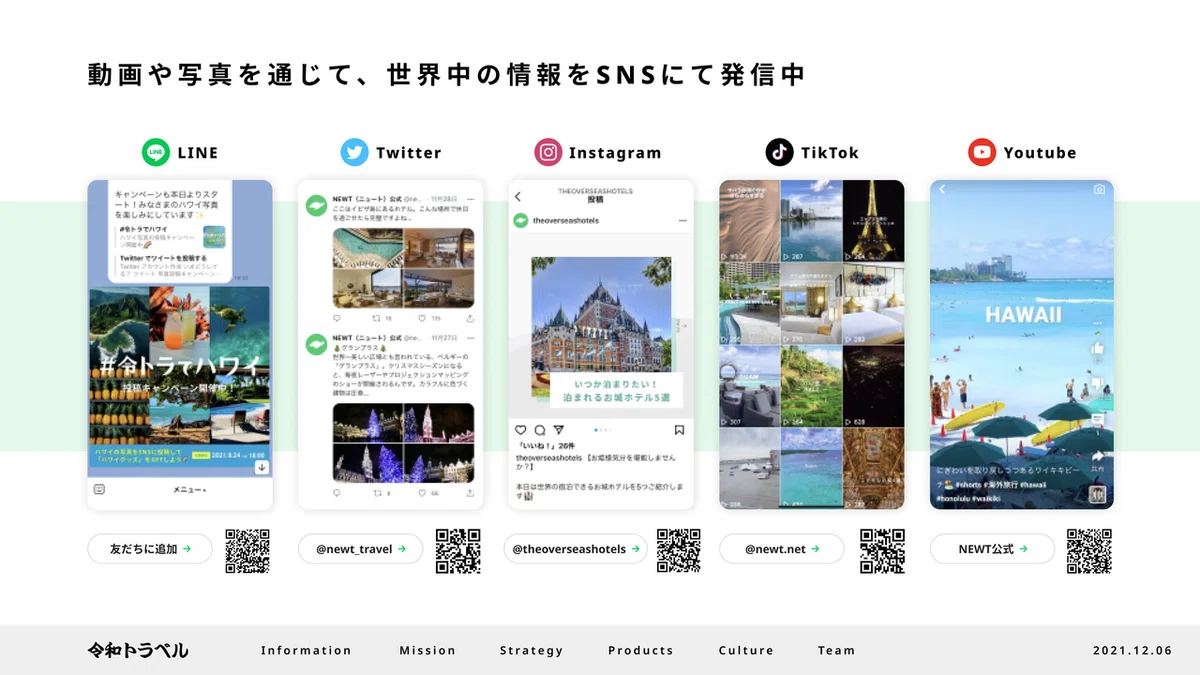Viewport: 1200px width, 675px height.
Task: Click the comment icon in Instagram post
Action: pyautogui.click(x=539, y=430)
